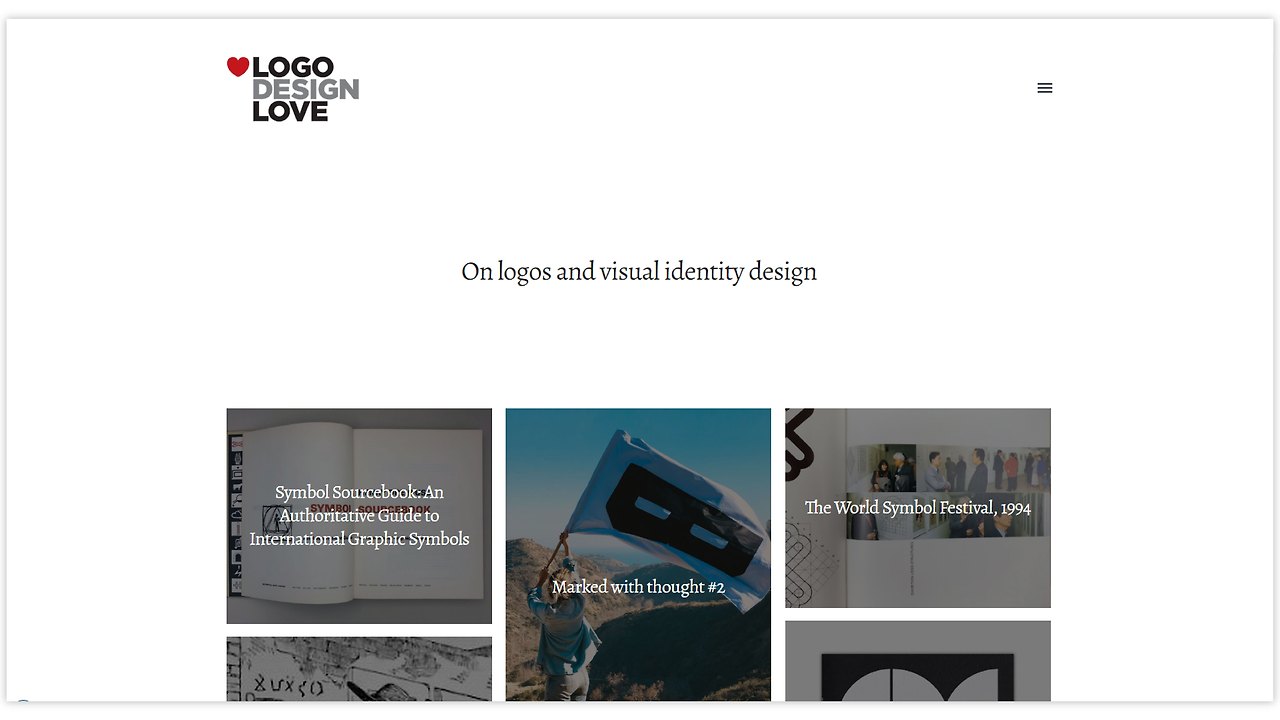Click the handwritten letters in the sketch
The image size is (1280, 720).
pyautogui.click(x=287, y=686)
